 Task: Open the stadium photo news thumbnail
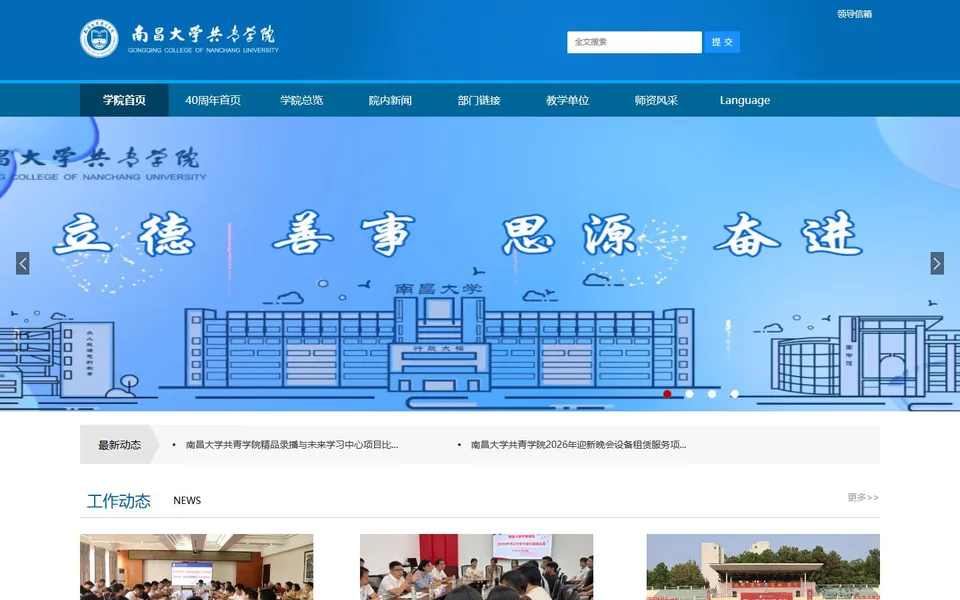click(x=763, y=567)
